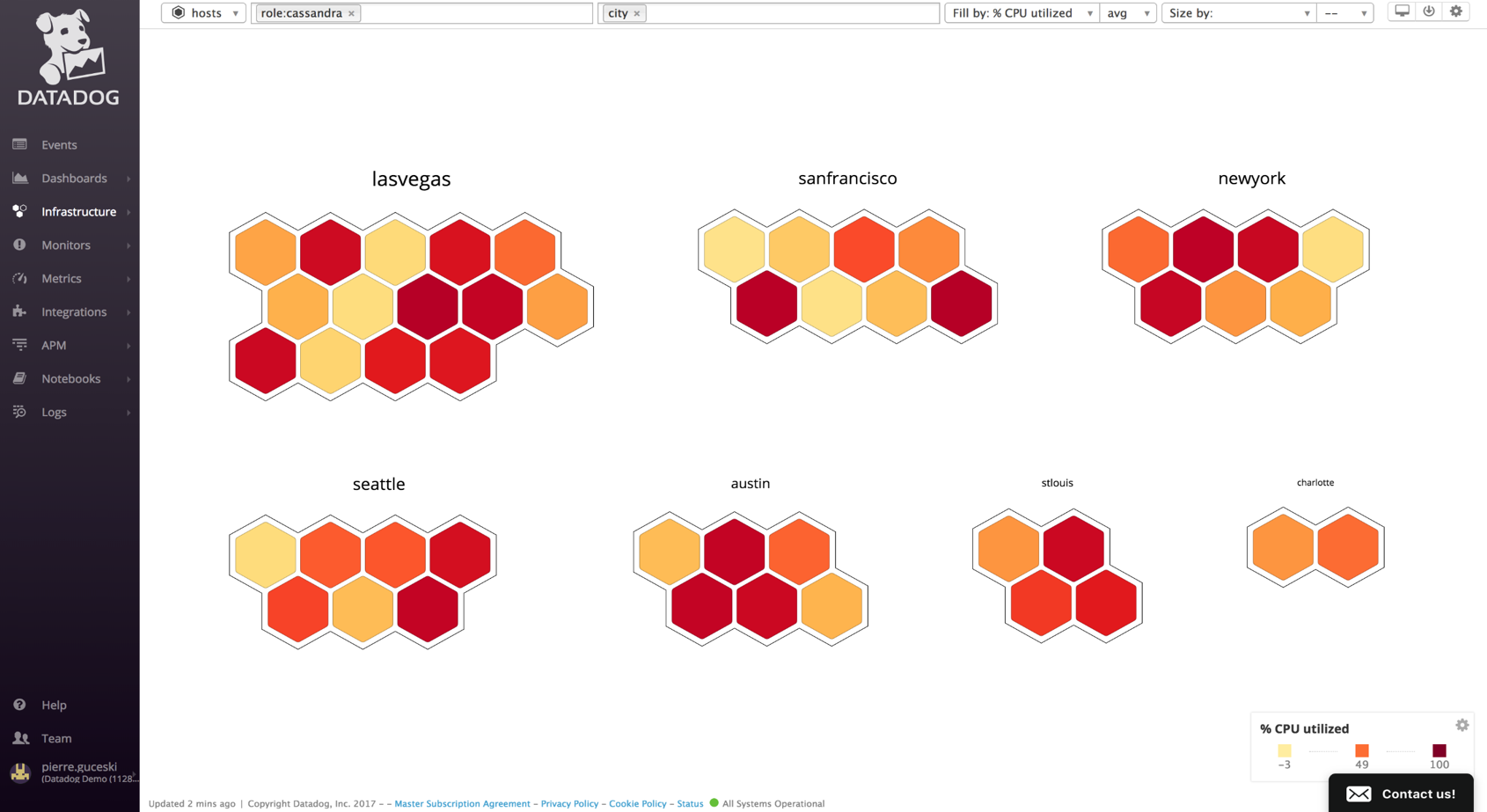Viewport: 1487px width, 812px height.
Task: Open the Master Subscription Agreement link
Action: 462,804
